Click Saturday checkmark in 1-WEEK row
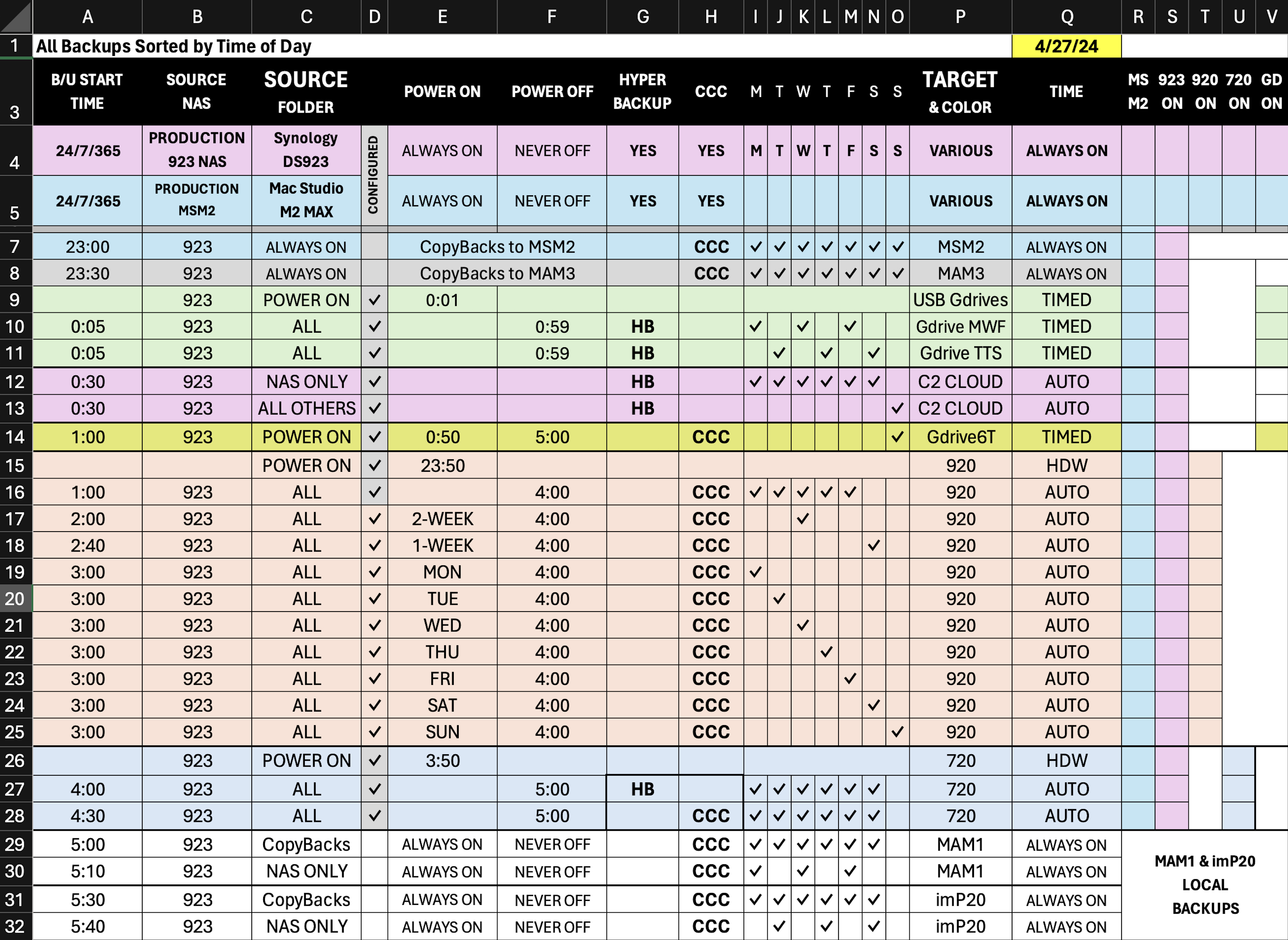 point(874,546)
